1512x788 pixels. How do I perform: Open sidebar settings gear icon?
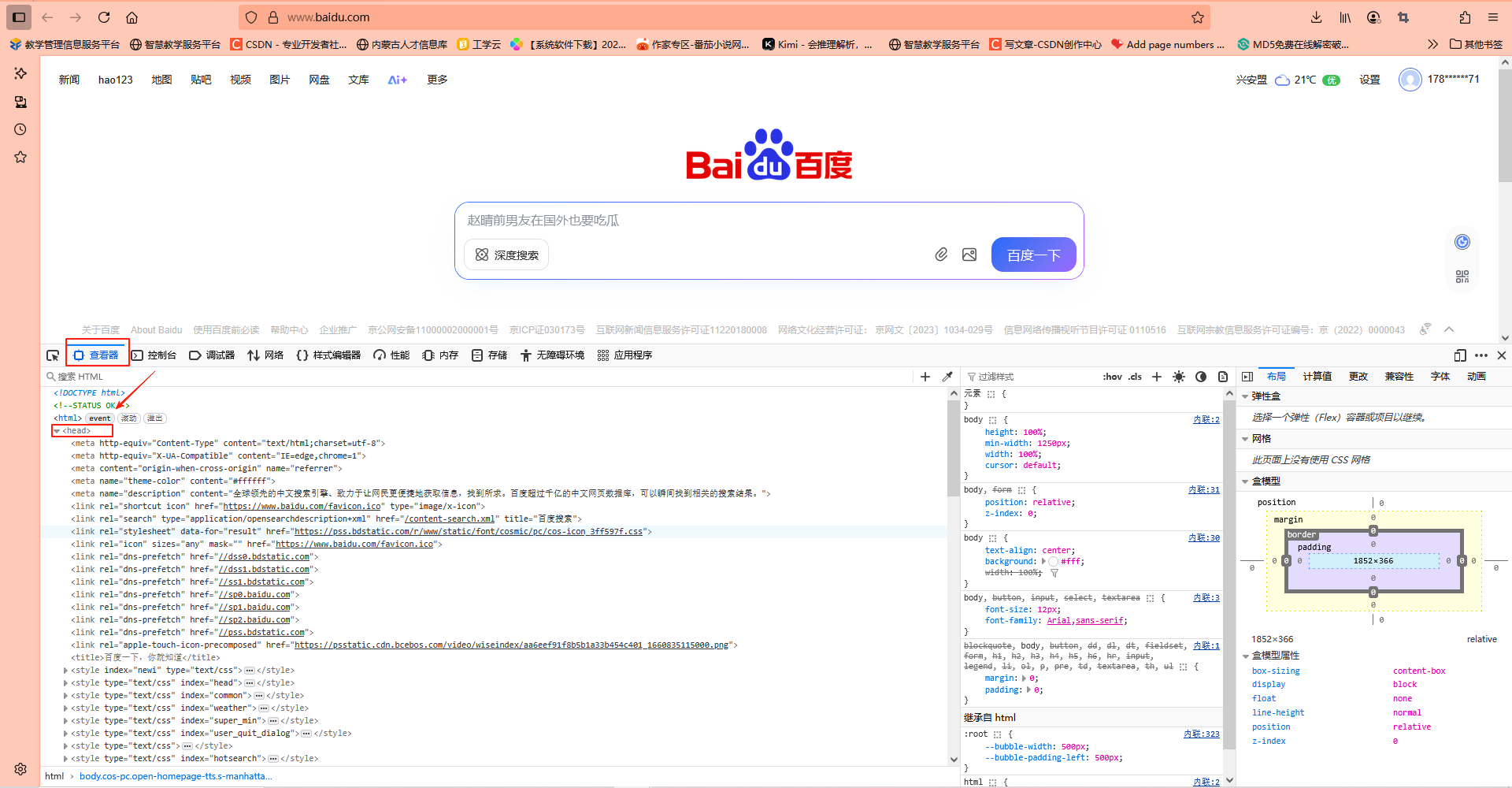coord(20,769)
